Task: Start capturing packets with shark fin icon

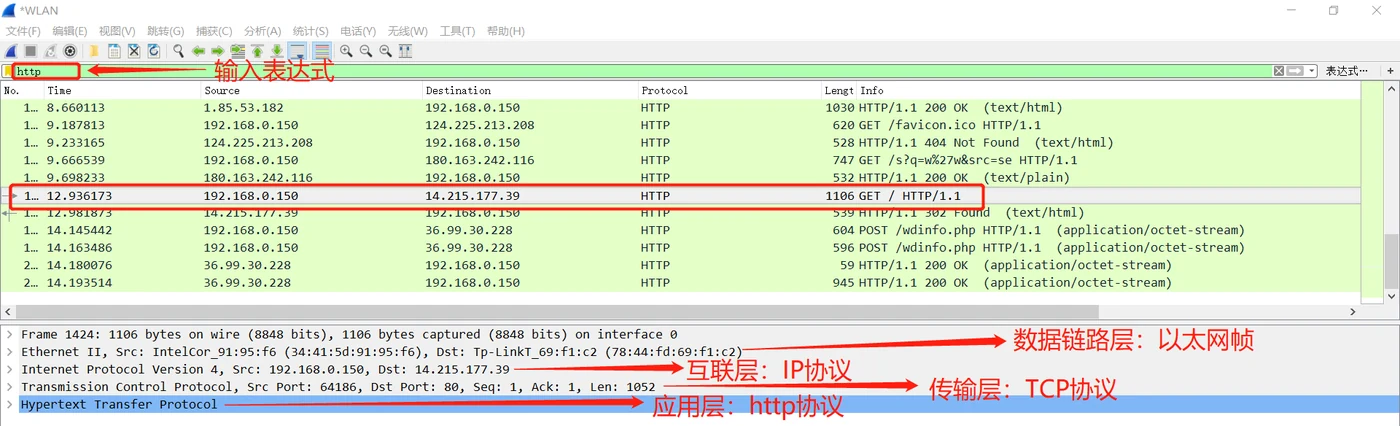Action: 11,51
